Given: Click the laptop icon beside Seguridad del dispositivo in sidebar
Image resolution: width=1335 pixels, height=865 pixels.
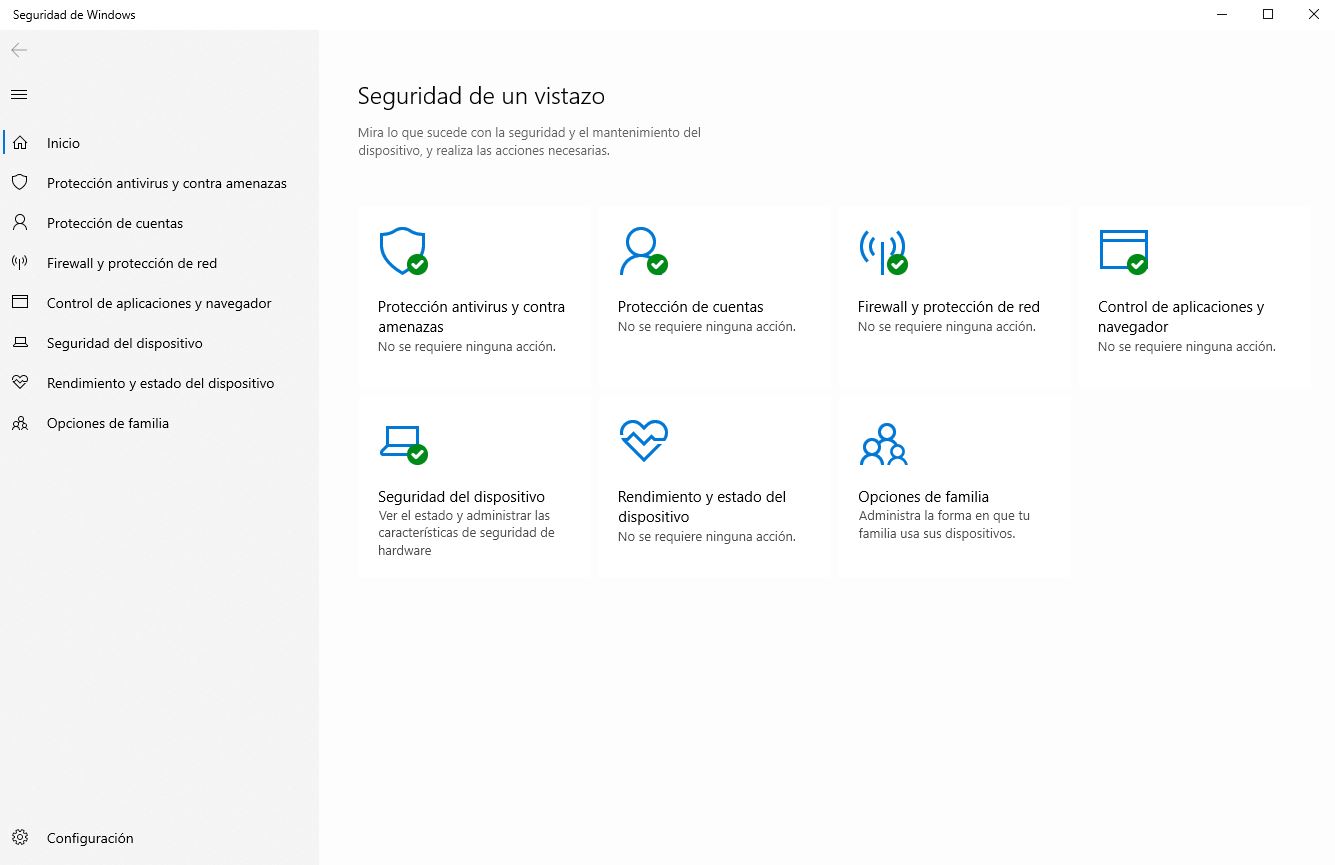Looking at the screenshot, I should (19, 343).
